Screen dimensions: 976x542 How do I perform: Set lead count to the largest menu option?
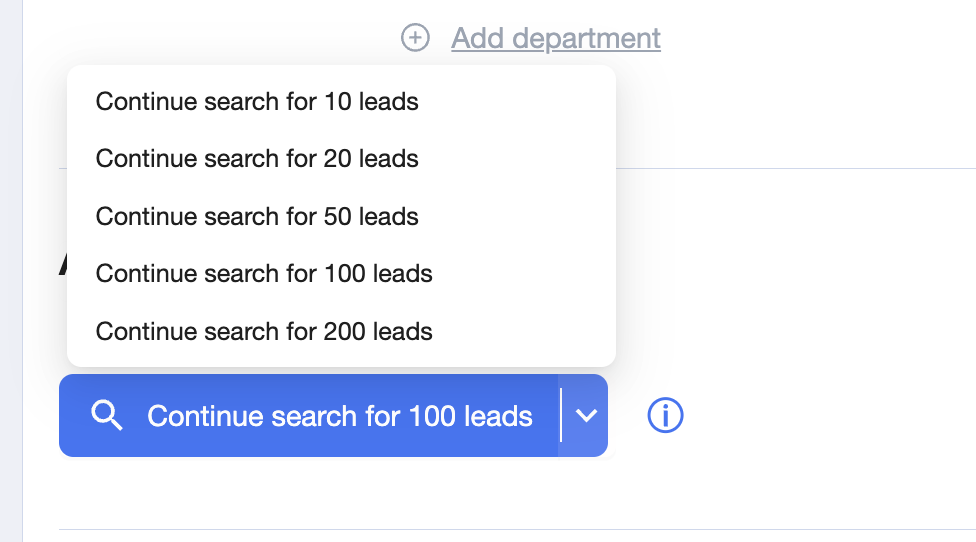pyautogui.click(x=341, y=332)
